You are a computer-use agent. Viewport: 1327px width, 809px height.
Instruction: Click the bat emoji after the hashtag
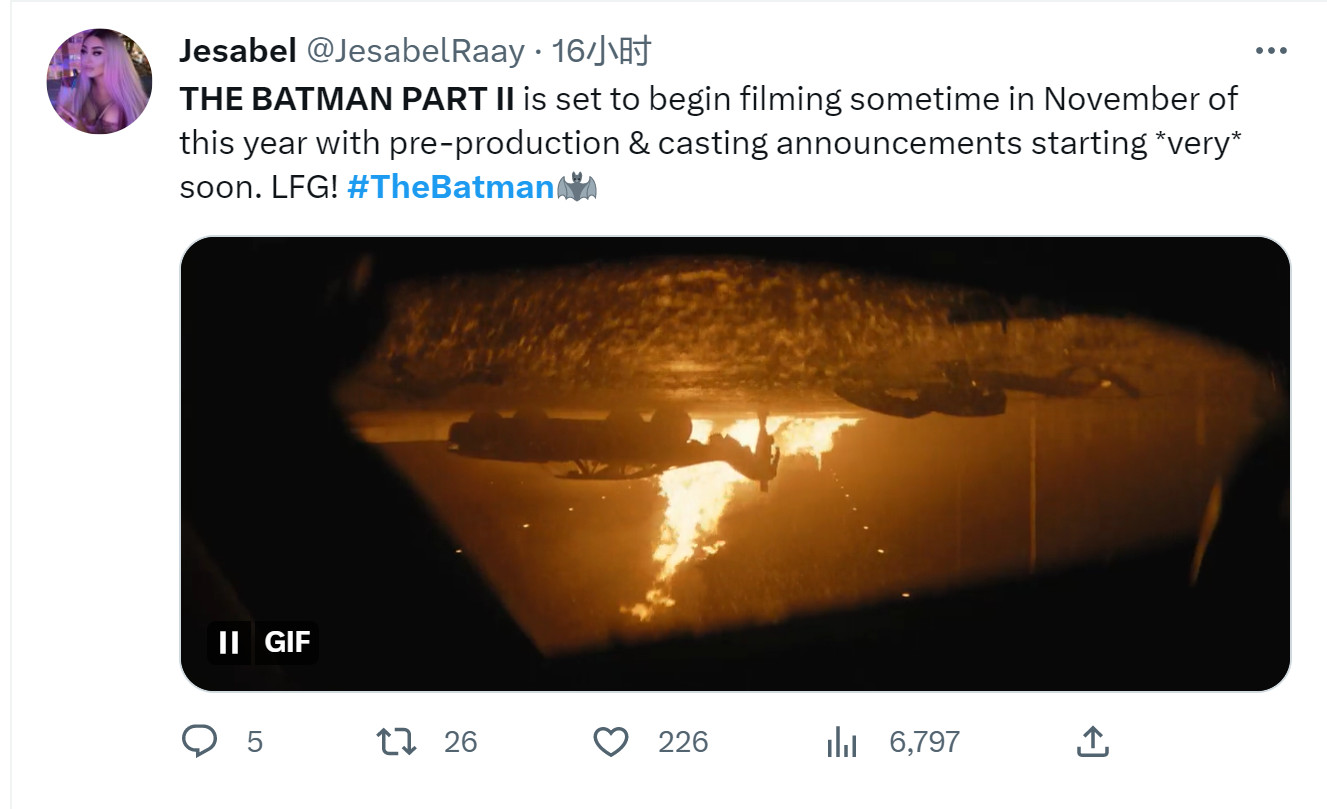tap(577, 187)
